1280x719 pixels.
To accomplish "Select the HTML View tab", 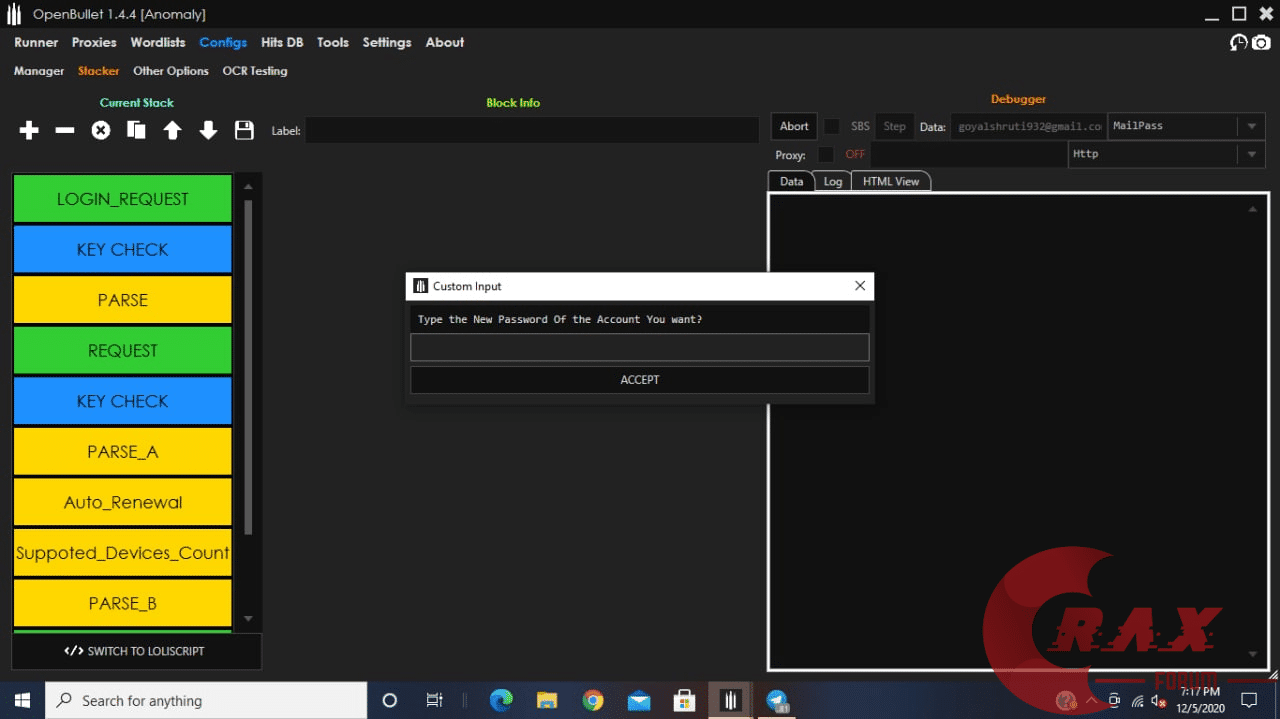I will (891, 181).
